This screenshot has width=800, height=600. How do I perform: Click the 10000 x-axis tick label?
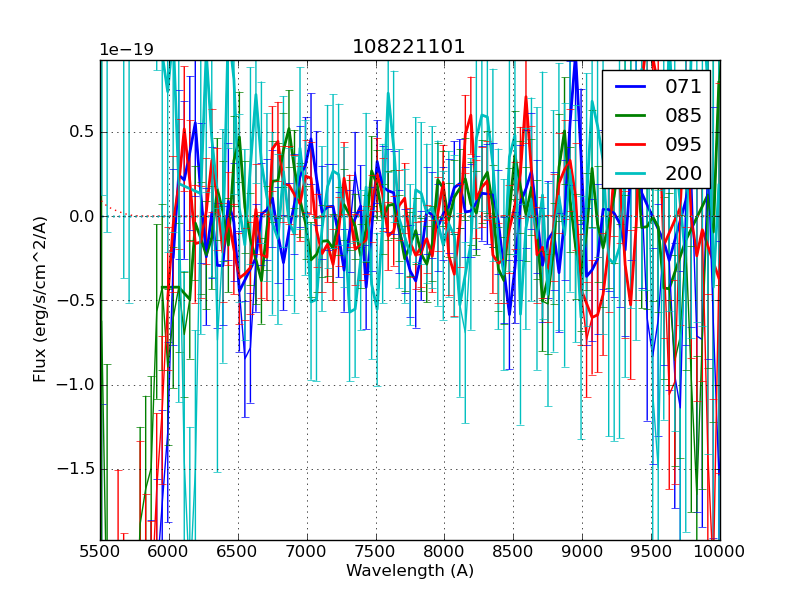719,552
